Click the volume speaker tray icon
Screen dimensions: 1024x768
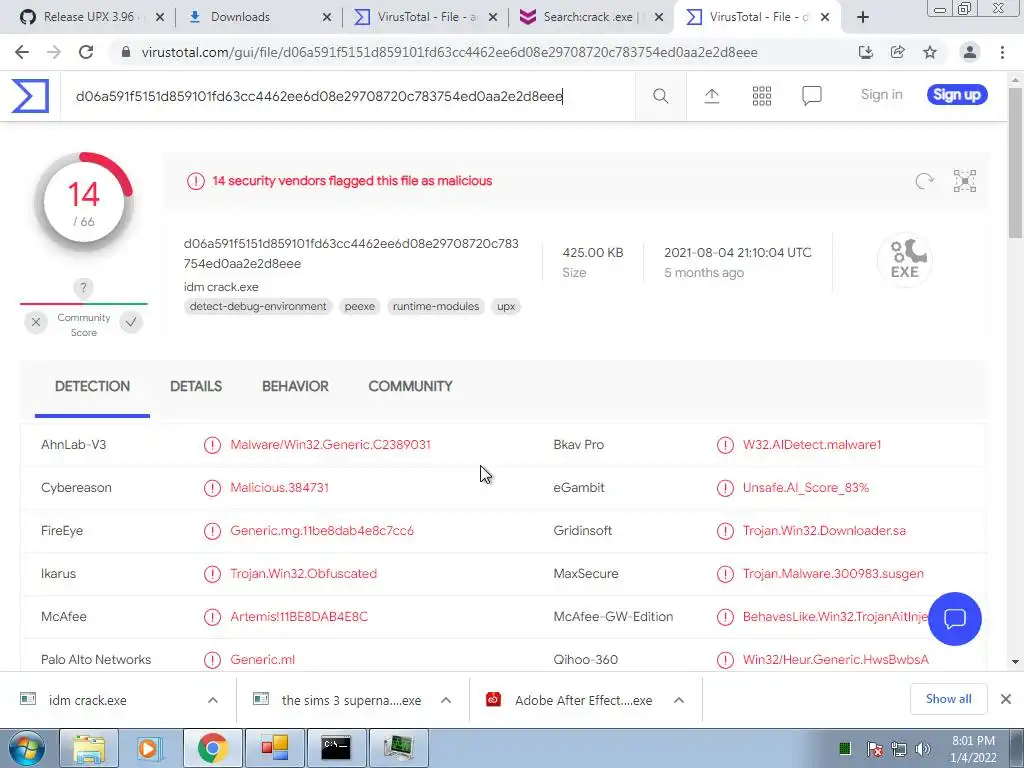(923, 749)
